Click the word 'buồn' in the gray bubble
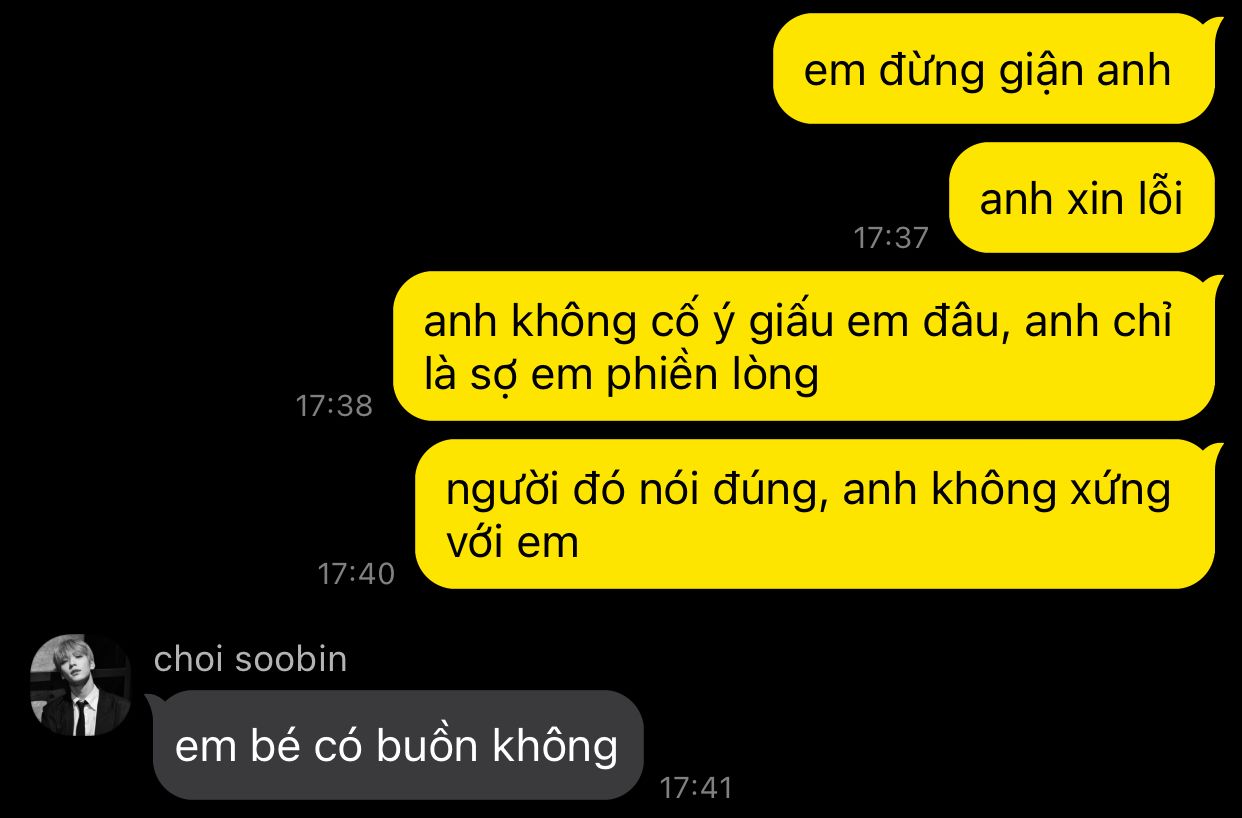This screenshot has height=818, width=1242. pyautogui.click(x=428, y=746)
